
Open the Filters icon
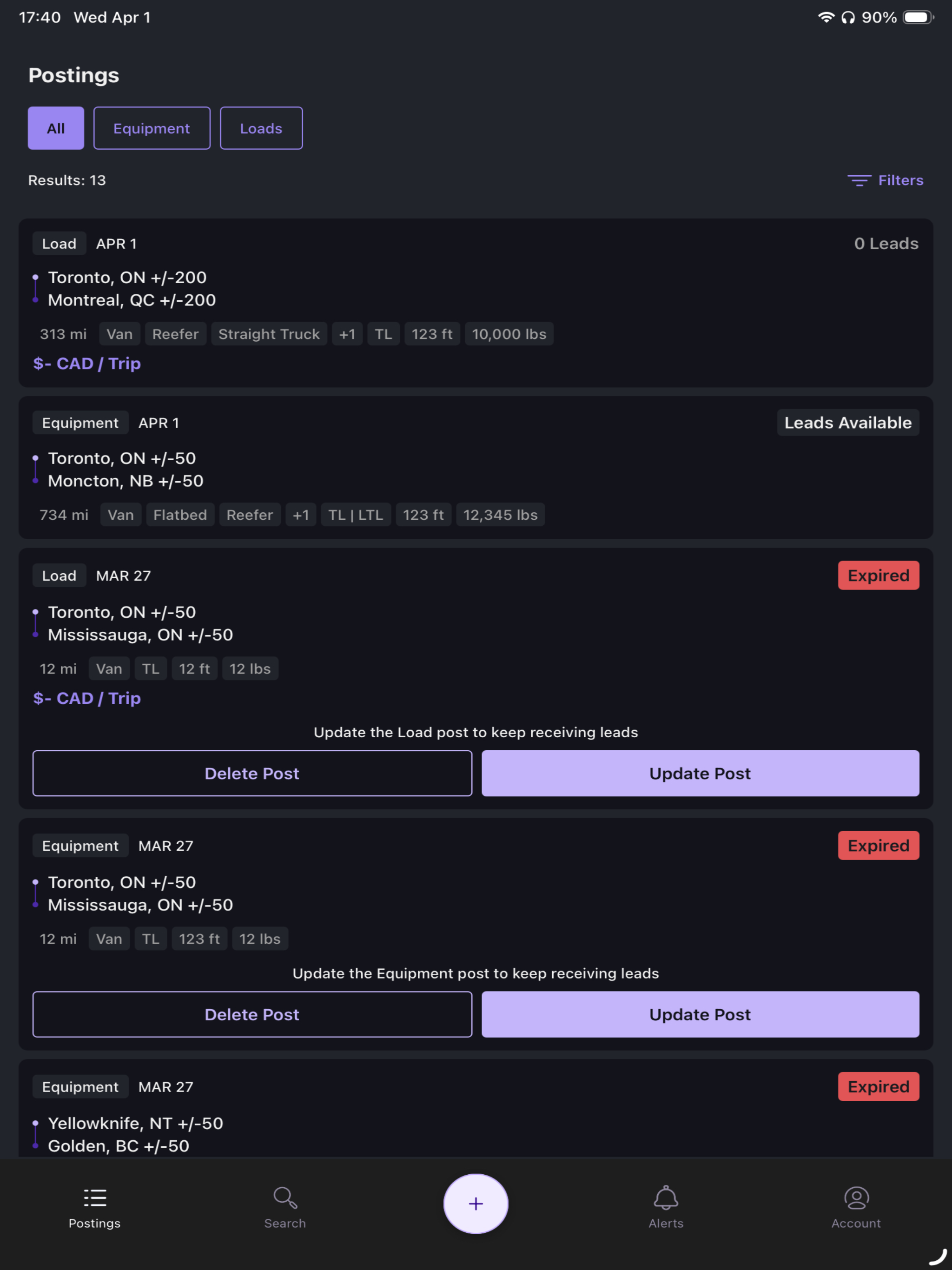click(859, 180)
